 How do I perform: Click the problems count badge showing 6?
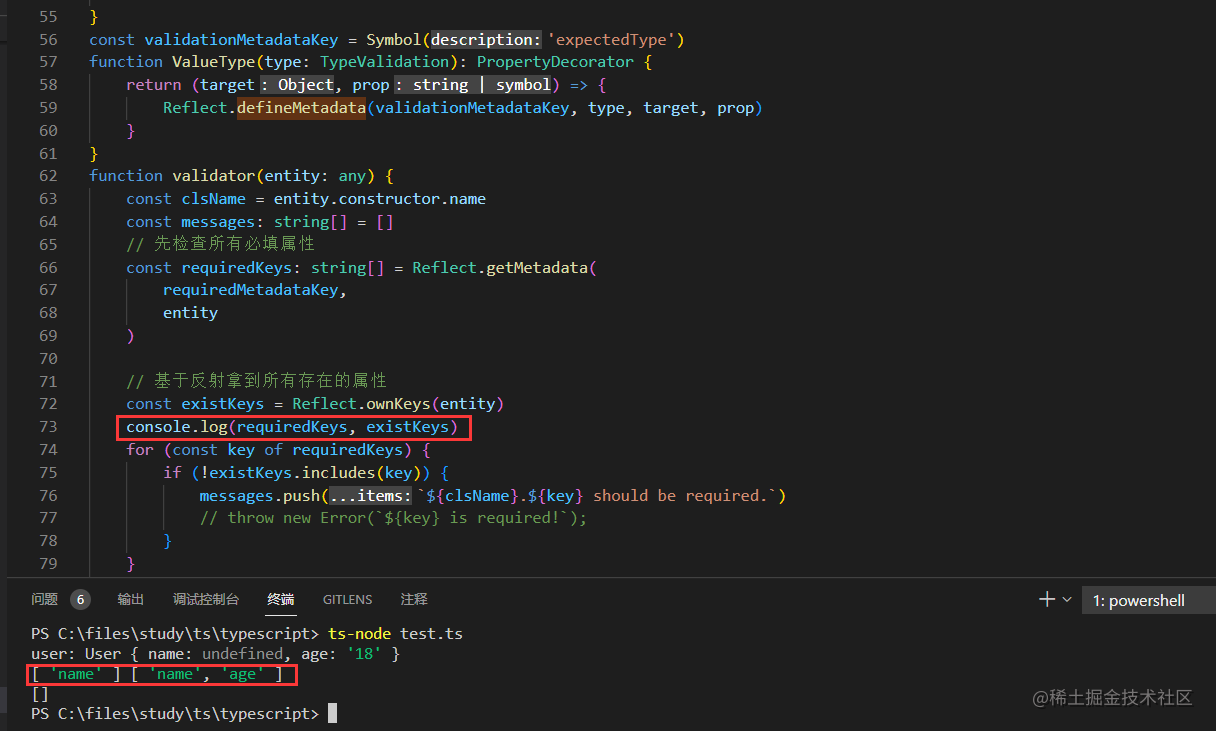[80, 599]
